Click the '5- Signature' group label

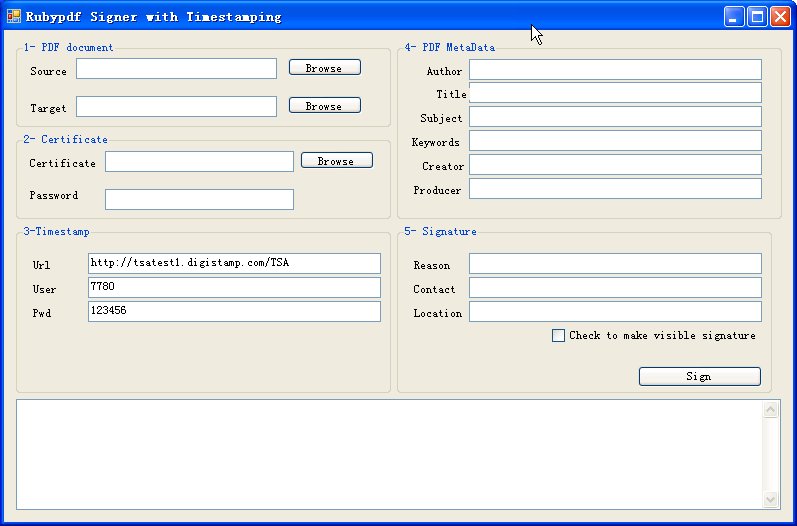pos(441,231)
